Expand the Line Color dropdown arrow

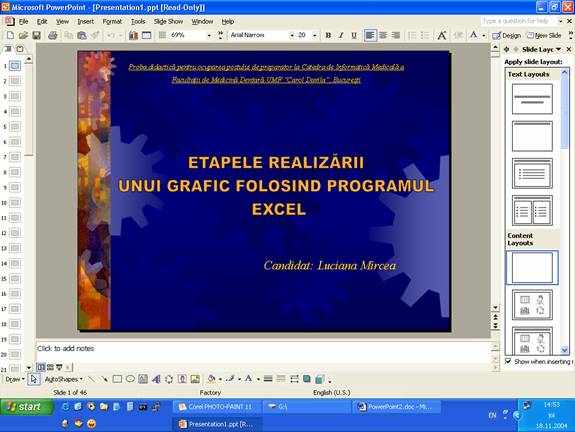click(239, 380)
